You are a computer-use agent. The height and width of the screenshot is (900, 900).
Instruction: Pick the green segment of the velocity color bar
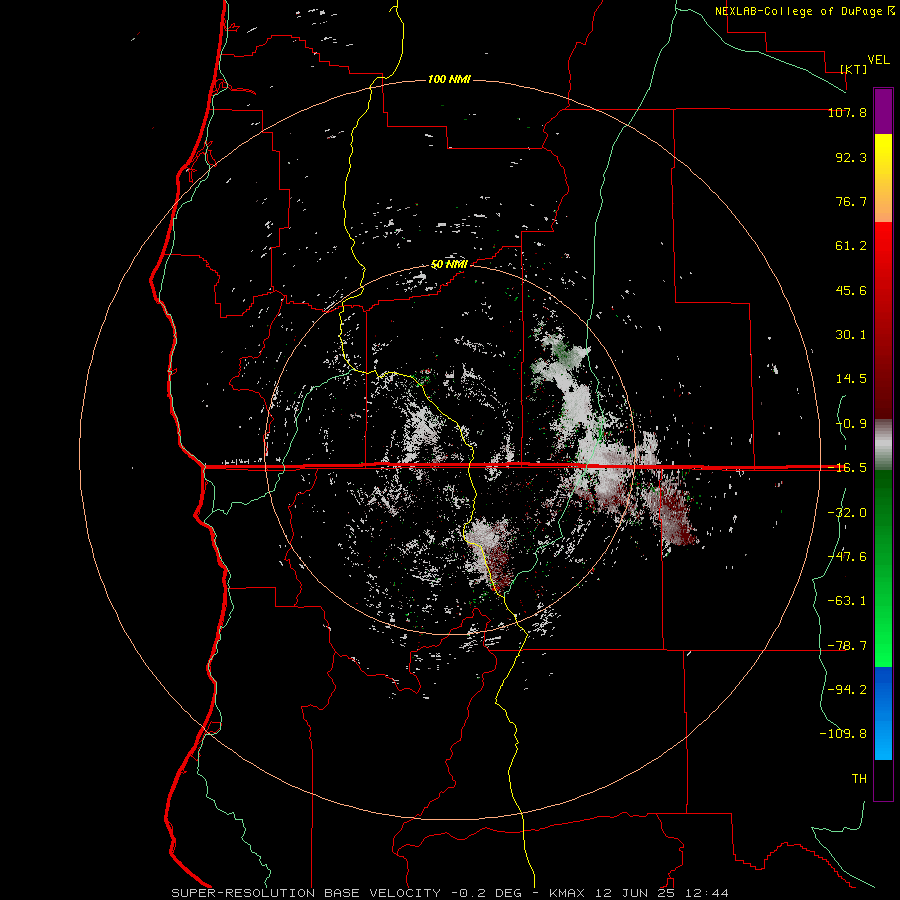(x=883, y=568)
